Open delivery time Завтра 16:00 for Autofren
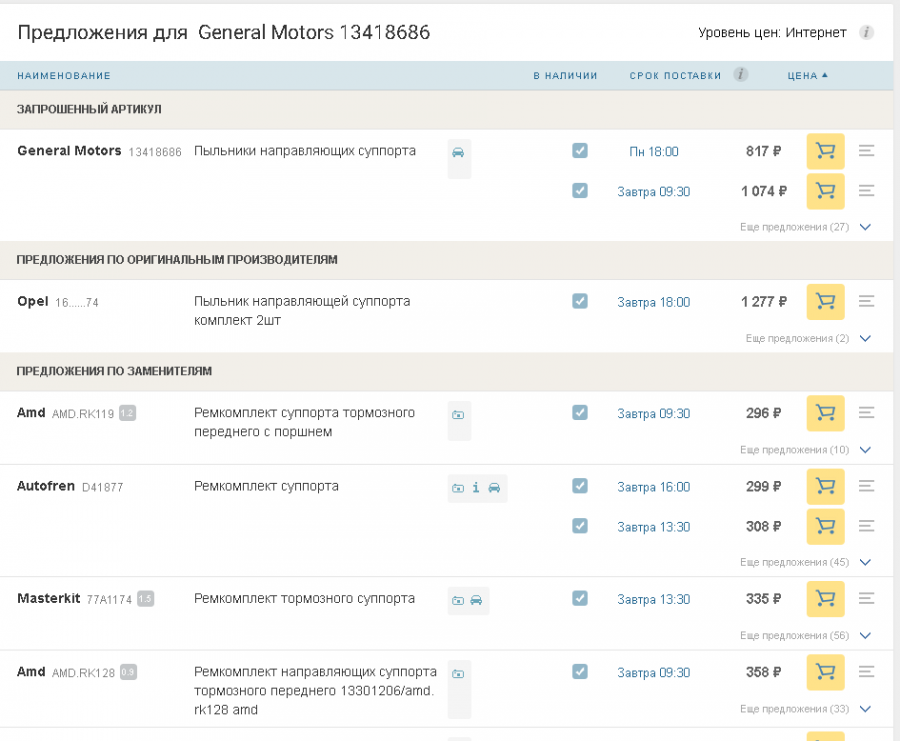900x741 pixels. pos(654,487)
